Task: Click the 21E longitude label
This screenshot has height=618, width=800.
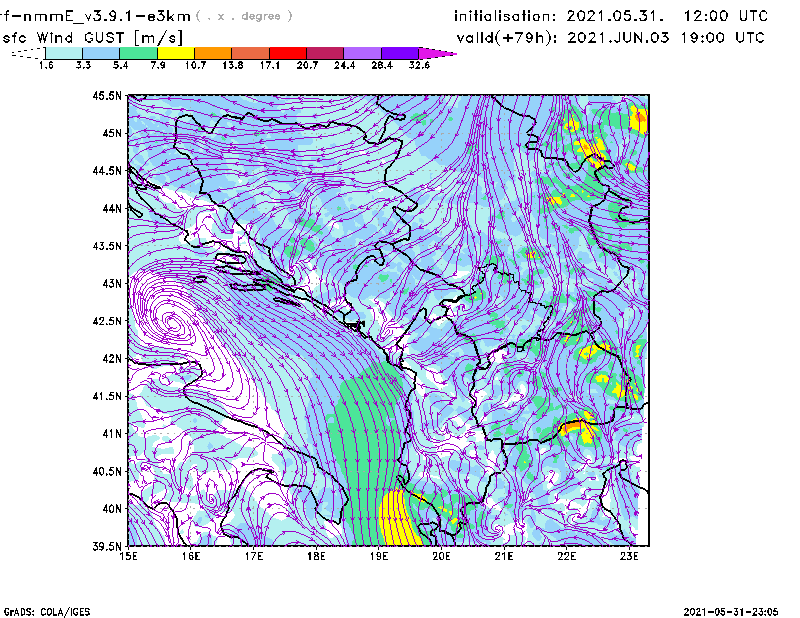Action: 504,556
